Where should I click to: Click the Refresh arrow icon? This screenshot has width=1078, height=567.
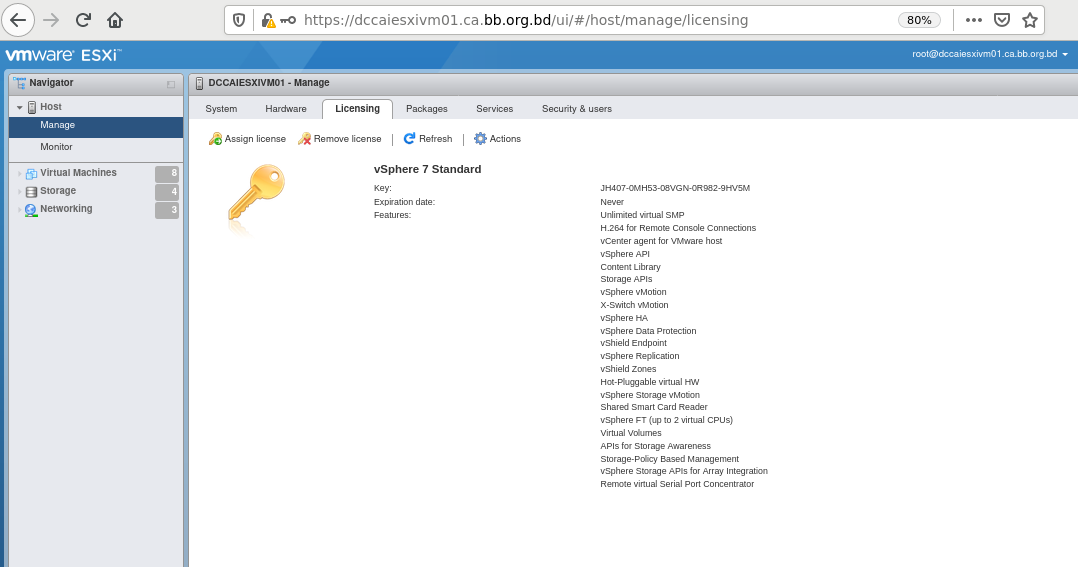pyautogui.click(x=409, y=138)
